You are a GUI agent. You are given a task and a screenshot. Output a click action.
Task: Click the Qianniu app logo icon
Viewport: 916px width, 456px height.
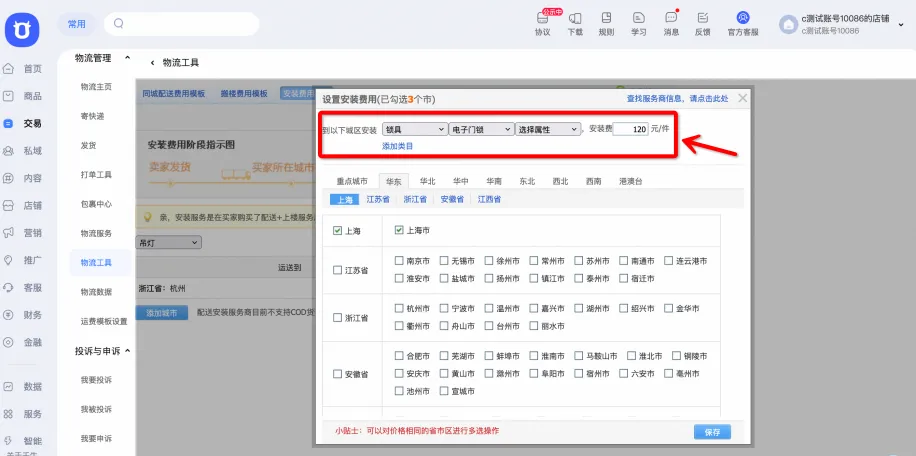pyautogui.click(x=22, y=30)
